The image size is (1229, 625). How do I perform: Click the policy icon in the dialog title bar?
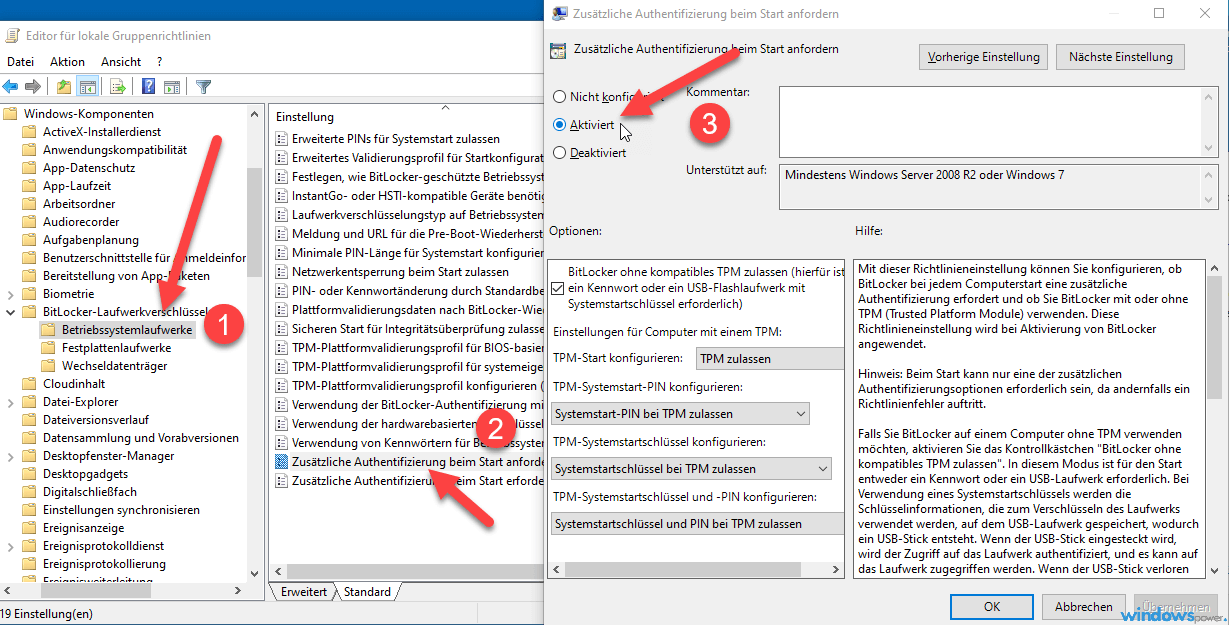(x=558, y=14)
